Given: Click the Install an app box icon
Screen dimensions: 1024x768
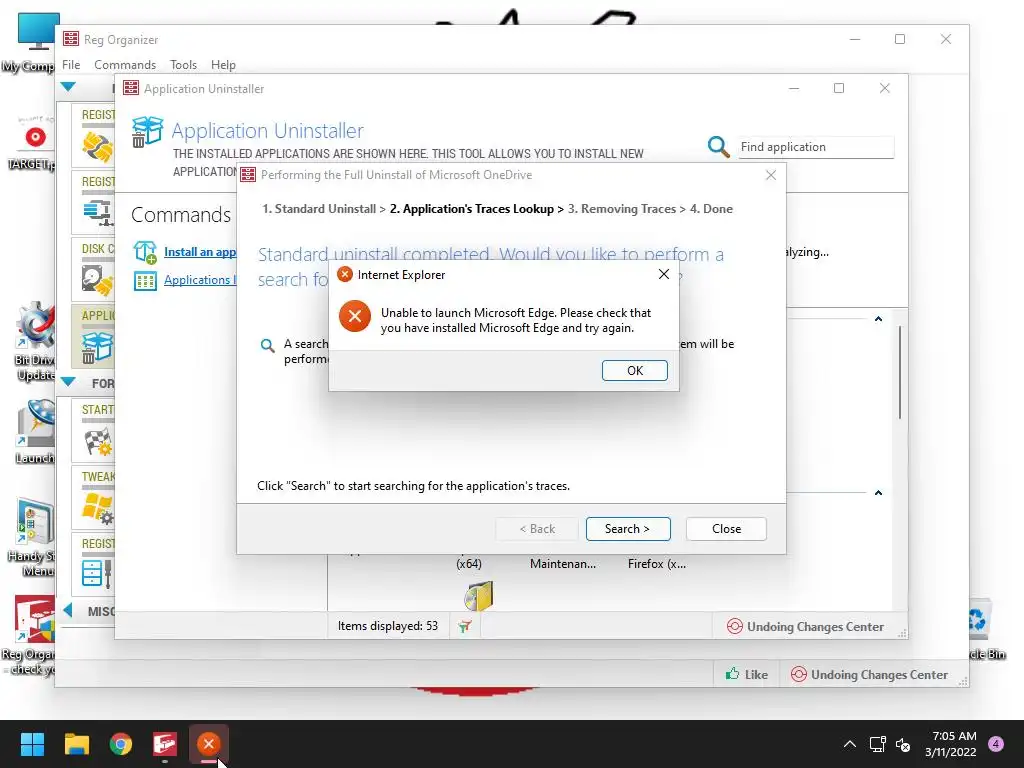Looking at the screenshot, I should click(x=145, y=252).
